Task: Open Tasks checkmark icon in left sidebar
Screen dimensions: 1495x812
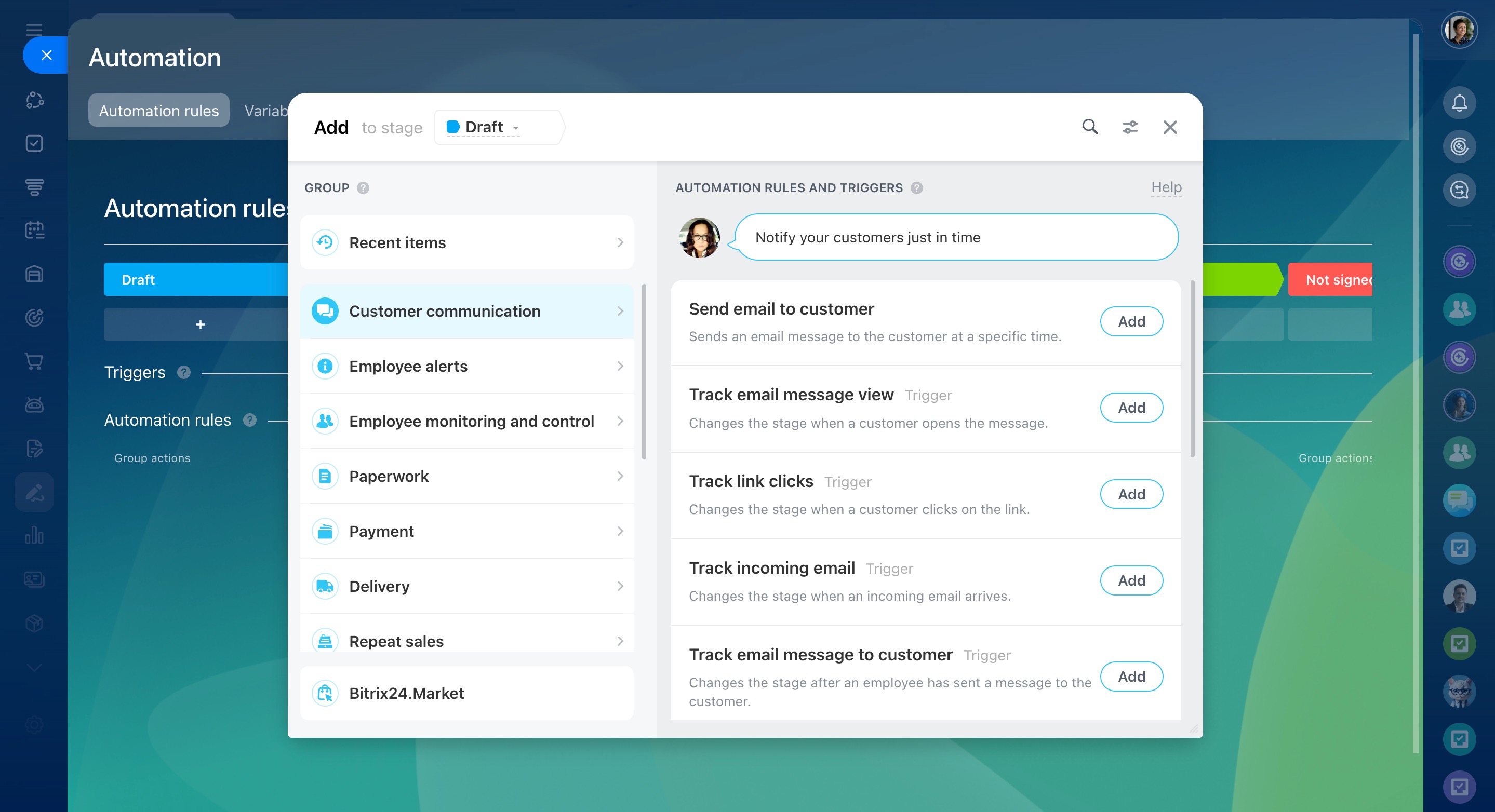Action: point(34,143)
